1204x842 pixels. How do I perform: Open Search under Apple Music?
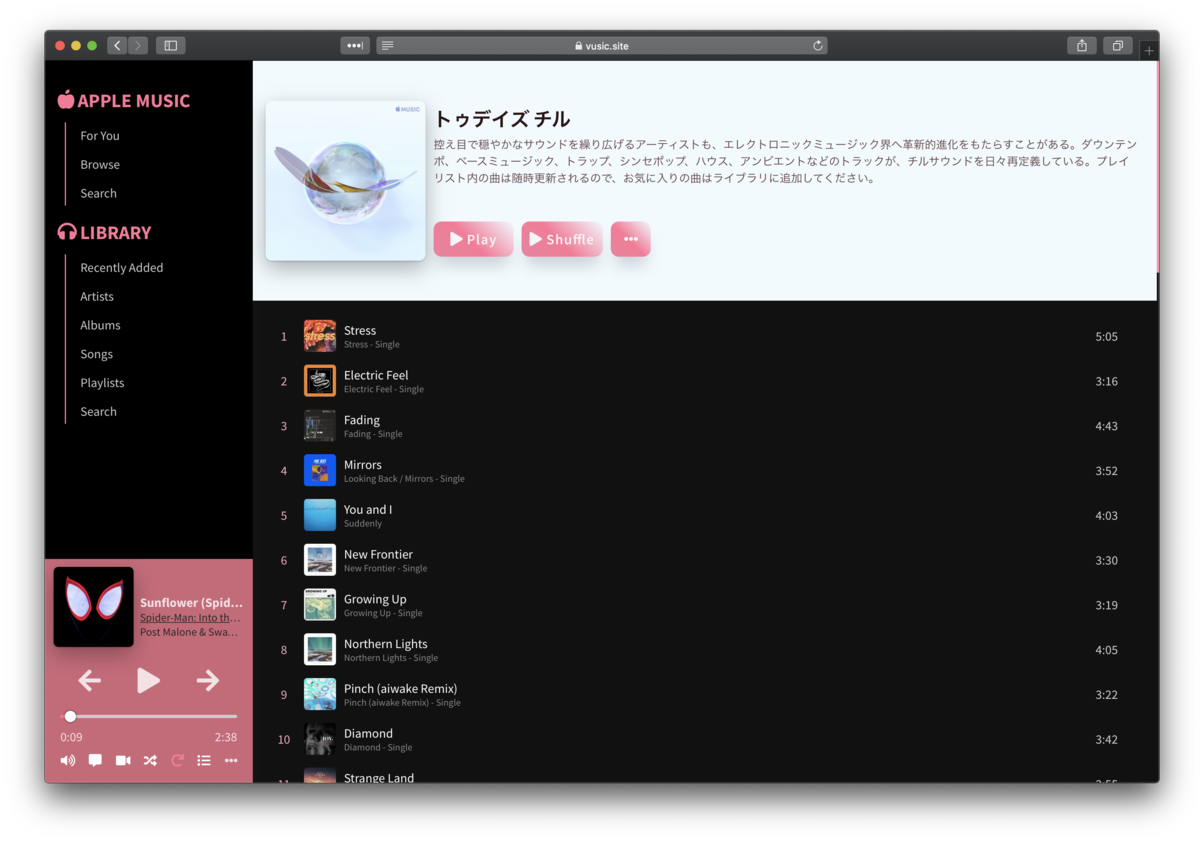[x=99, y=194]
